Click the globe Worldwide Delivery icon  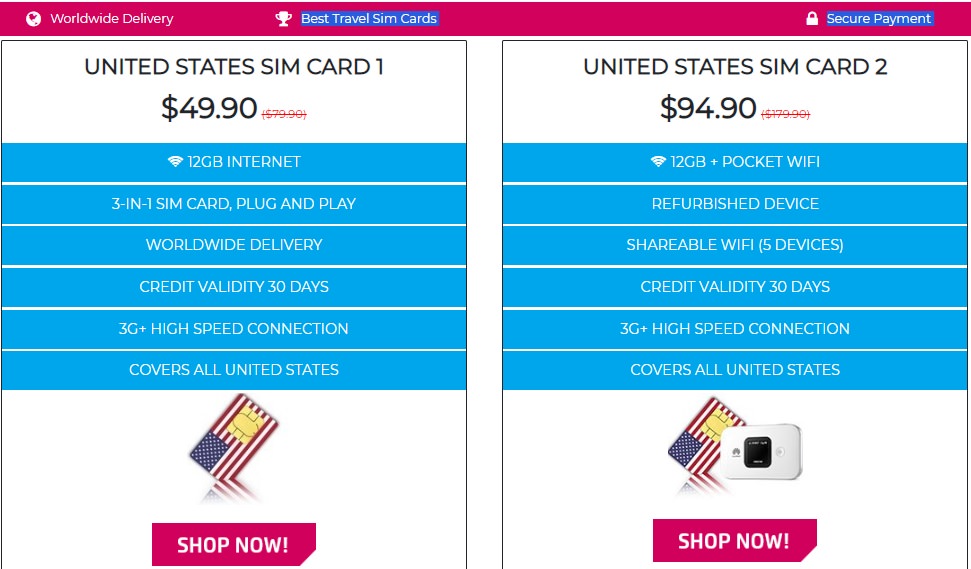pos(33,19)
